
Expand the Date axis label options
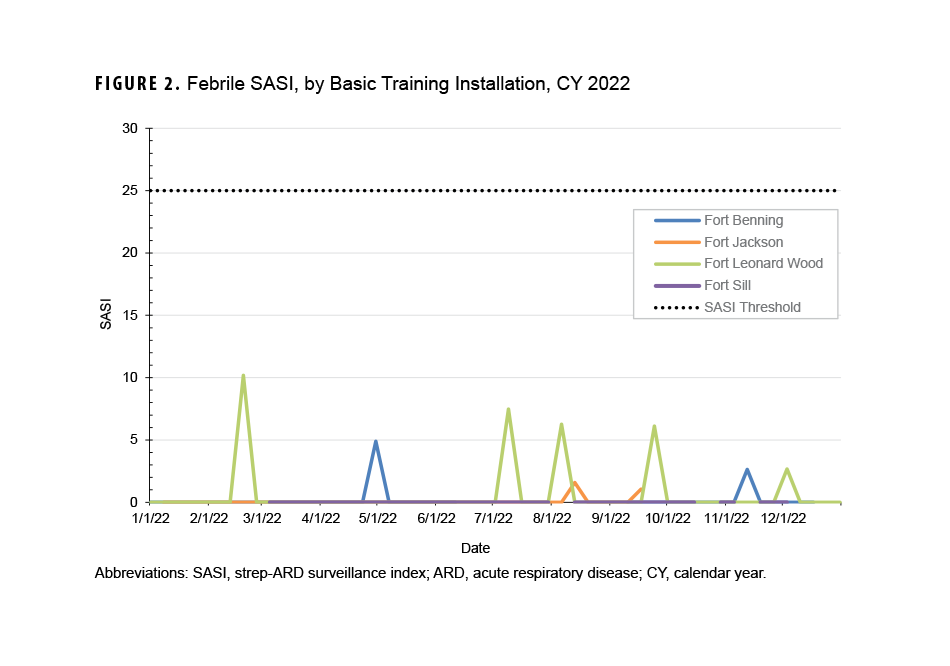(x=476, y=548)
